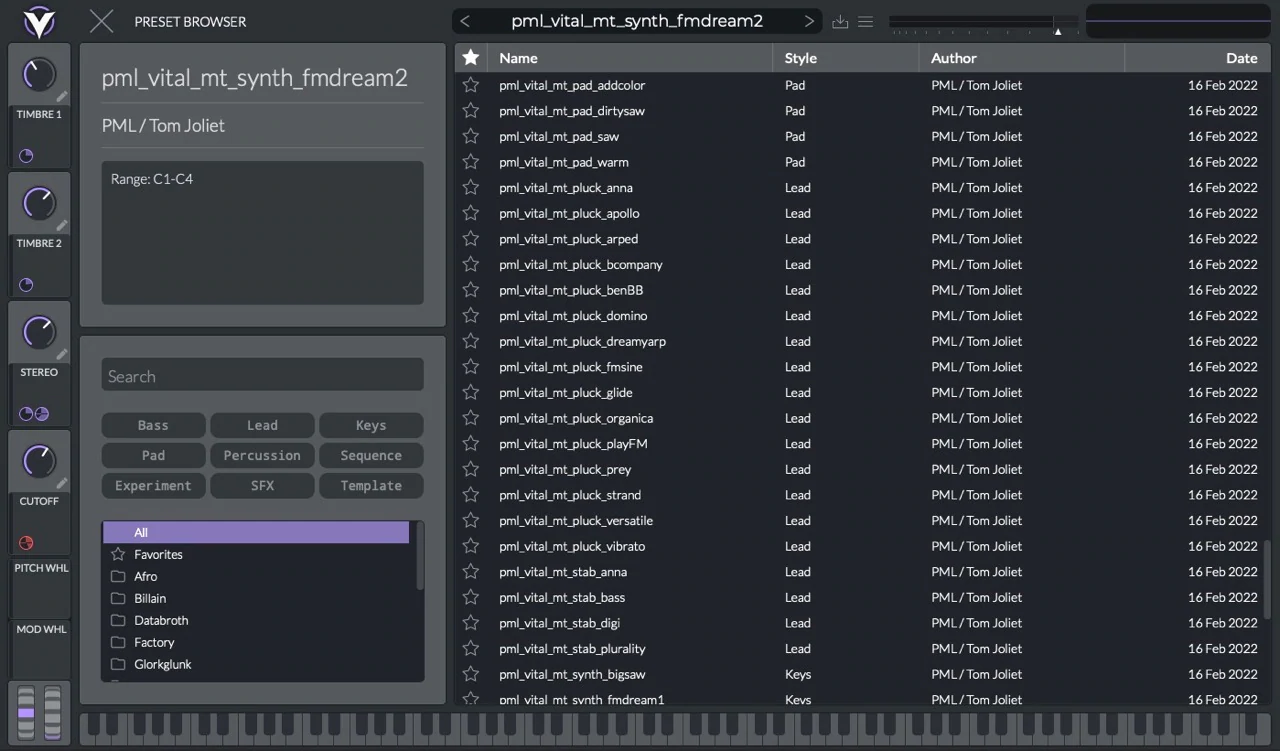1280x751 pixels.
Task: Click the Vital logo icon
Action: pos(39,21)
